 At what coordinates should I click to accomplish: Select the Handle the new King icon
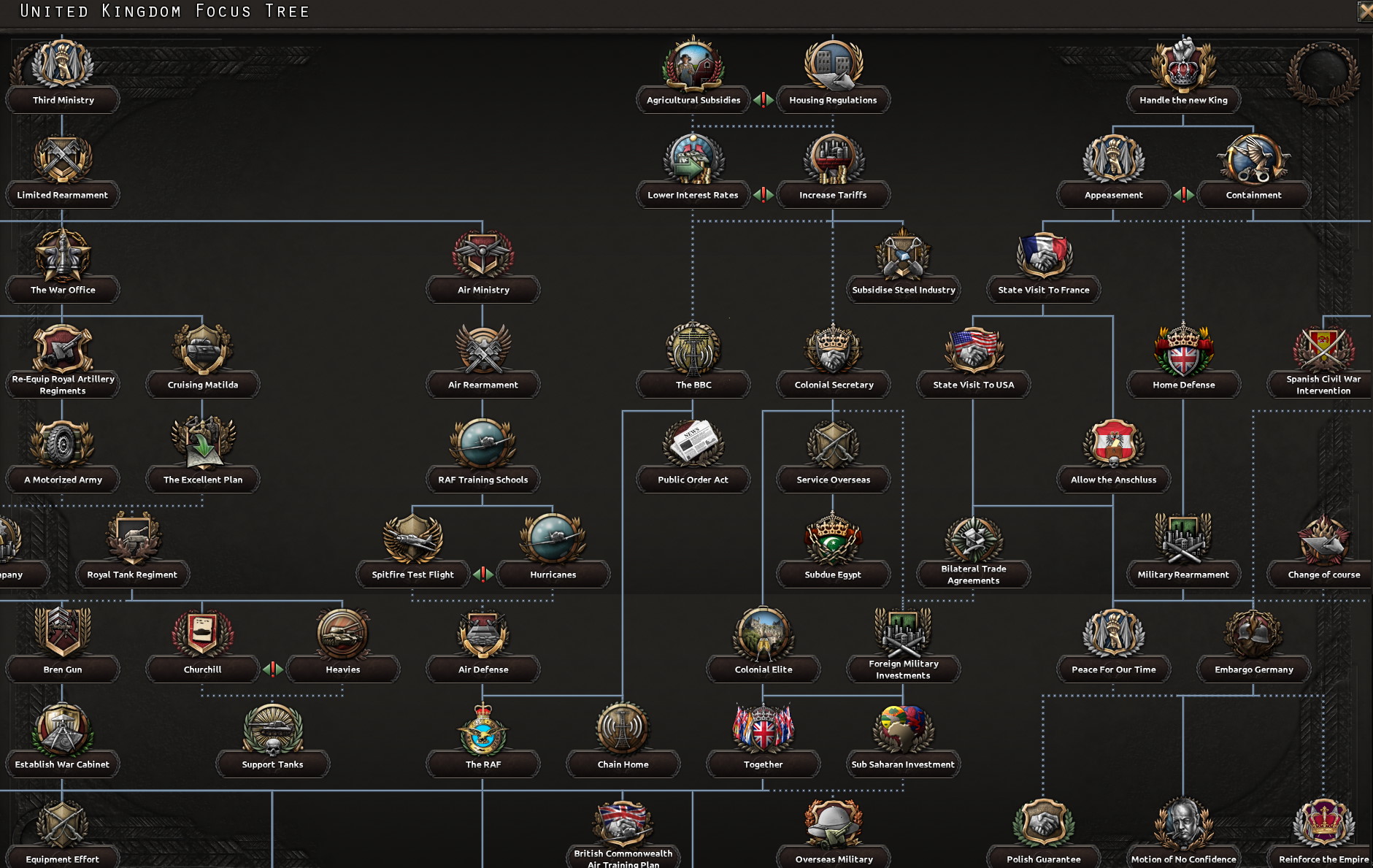[1183, 64]
